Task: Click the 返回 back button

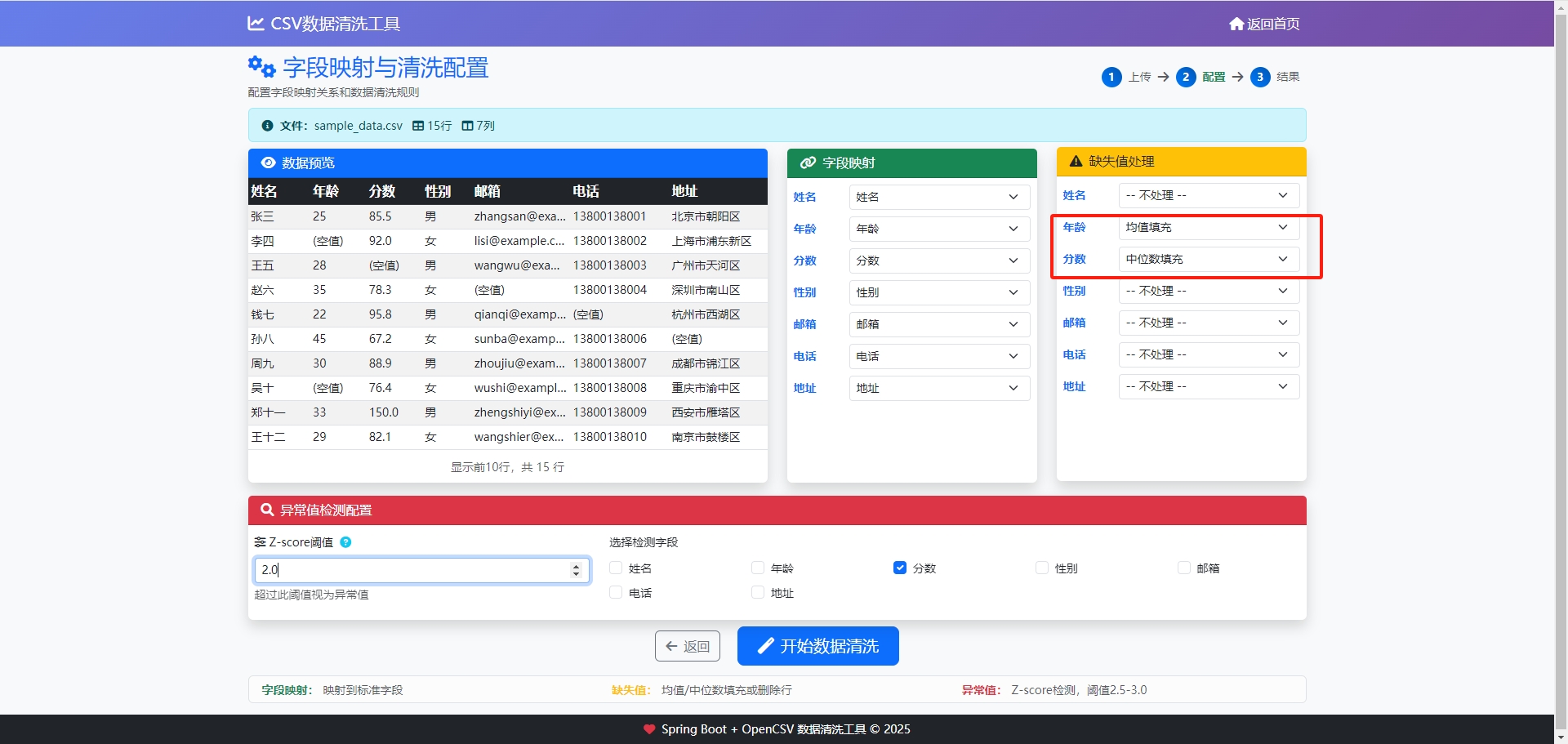Action: pos(688,646)
